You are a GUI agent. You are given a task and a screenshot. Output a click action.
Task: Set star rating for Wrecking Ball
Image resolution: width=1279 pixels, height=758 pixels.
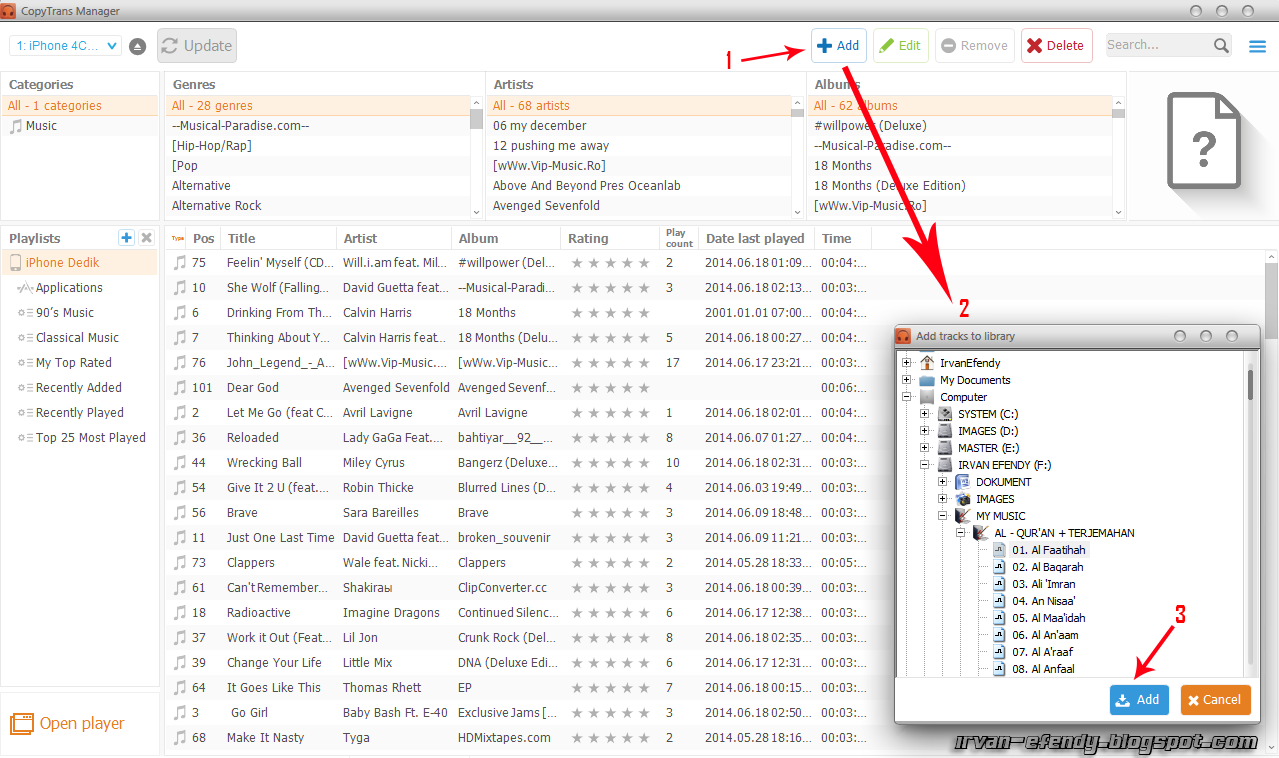pyautogui.click(x=610, y=463)
